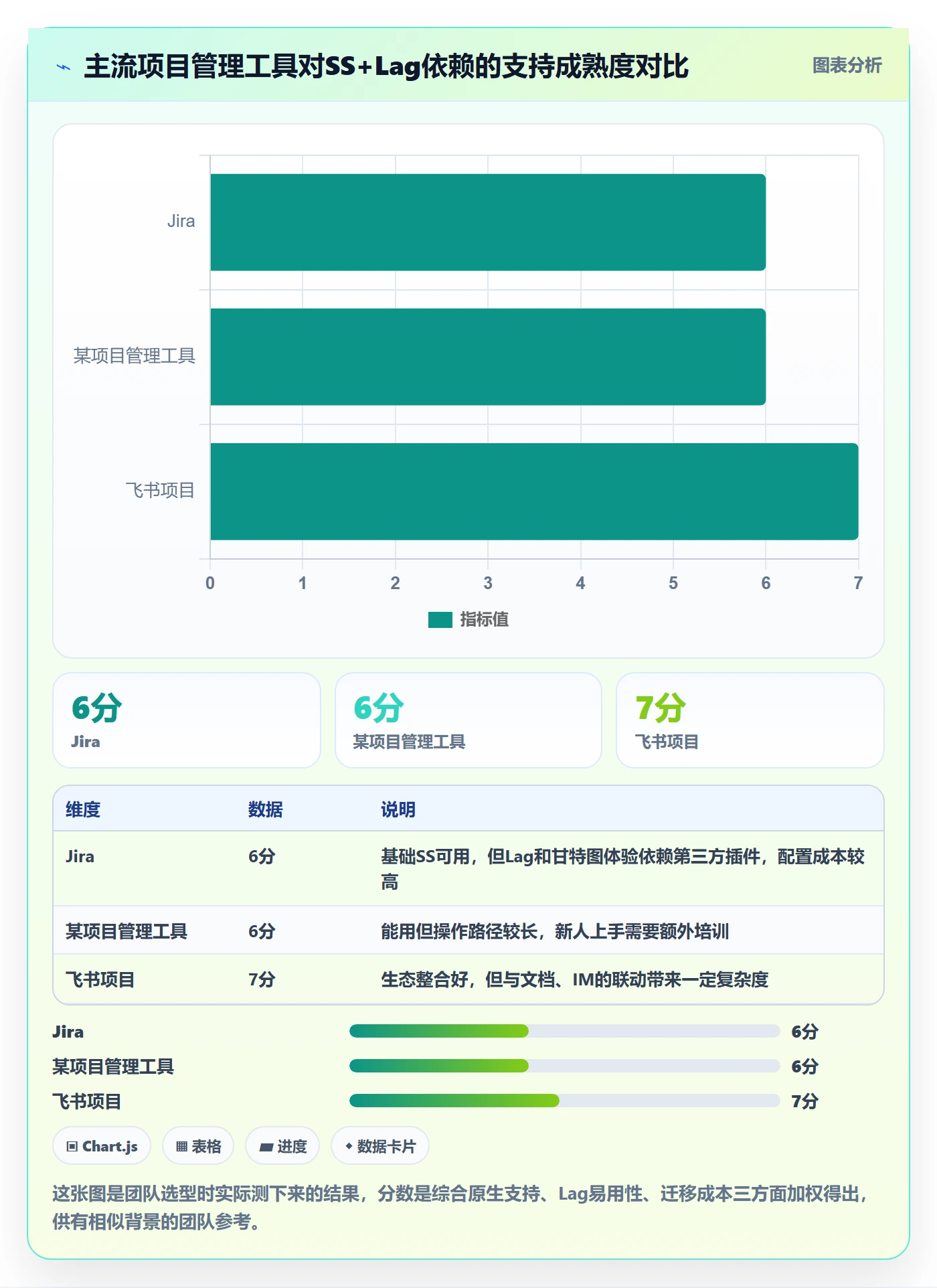The height and width of the screenshot is (1288, 937).
Task: Open the Jira 6分 data card
Action: pyautogui.click(x=187, y=720)
